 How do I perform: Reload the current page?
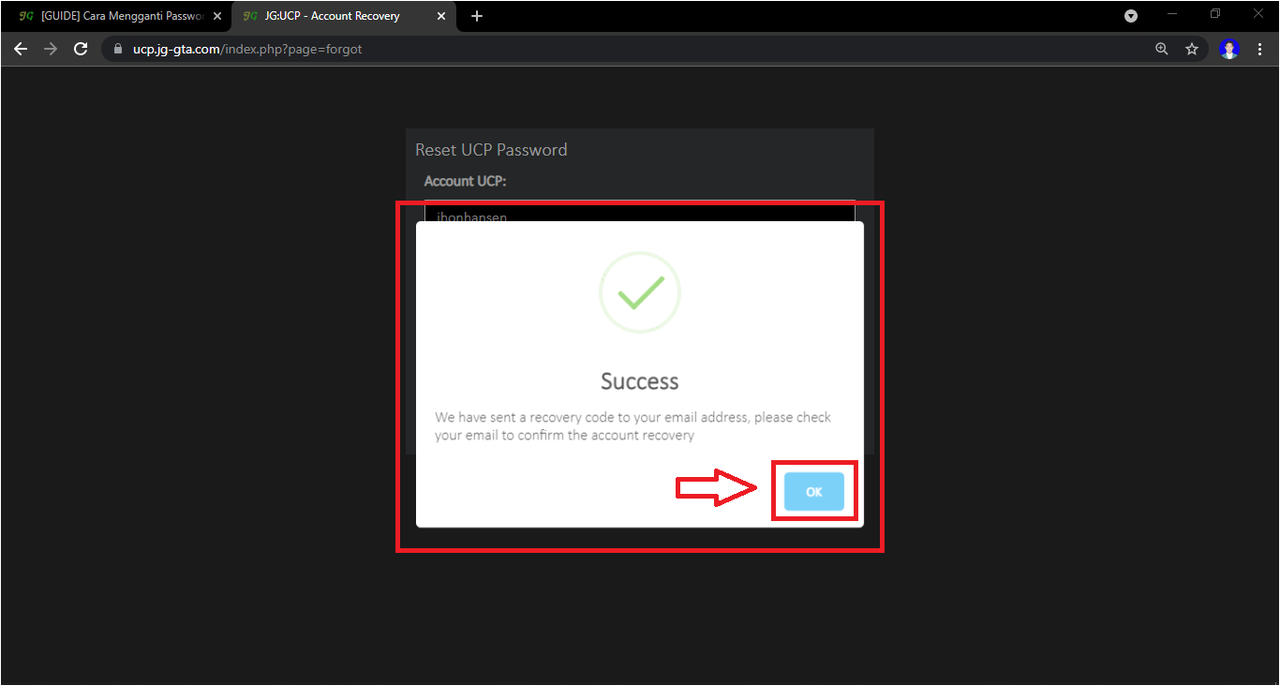(x=81, y=48)
